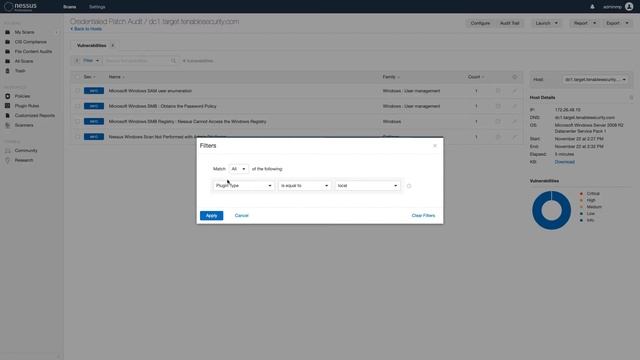Toggle the select-all checkbox in table header
This screenshot has width=640, height=360.
(78, 77)
